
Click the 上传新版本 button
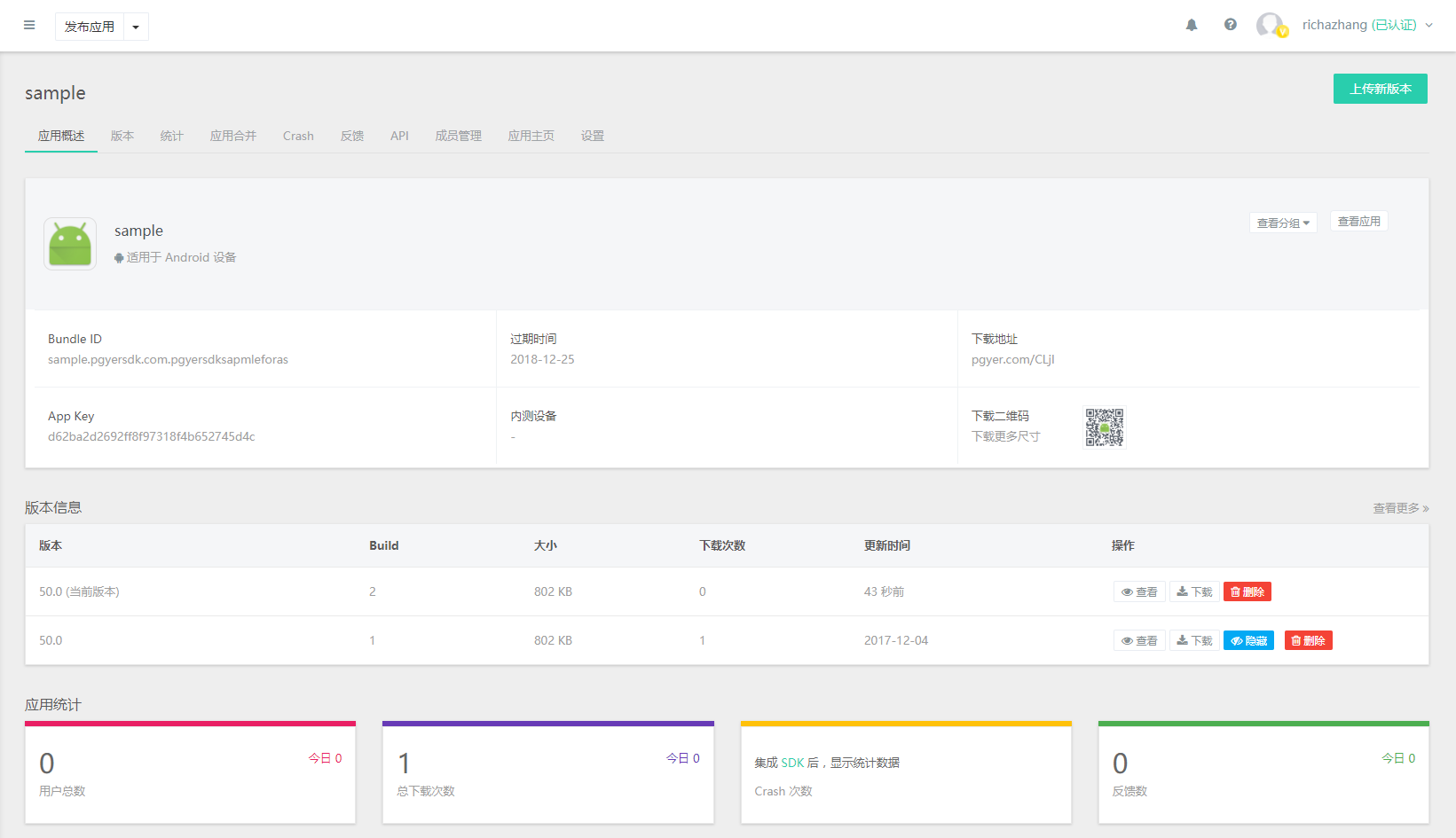[x=1381, y=89]
